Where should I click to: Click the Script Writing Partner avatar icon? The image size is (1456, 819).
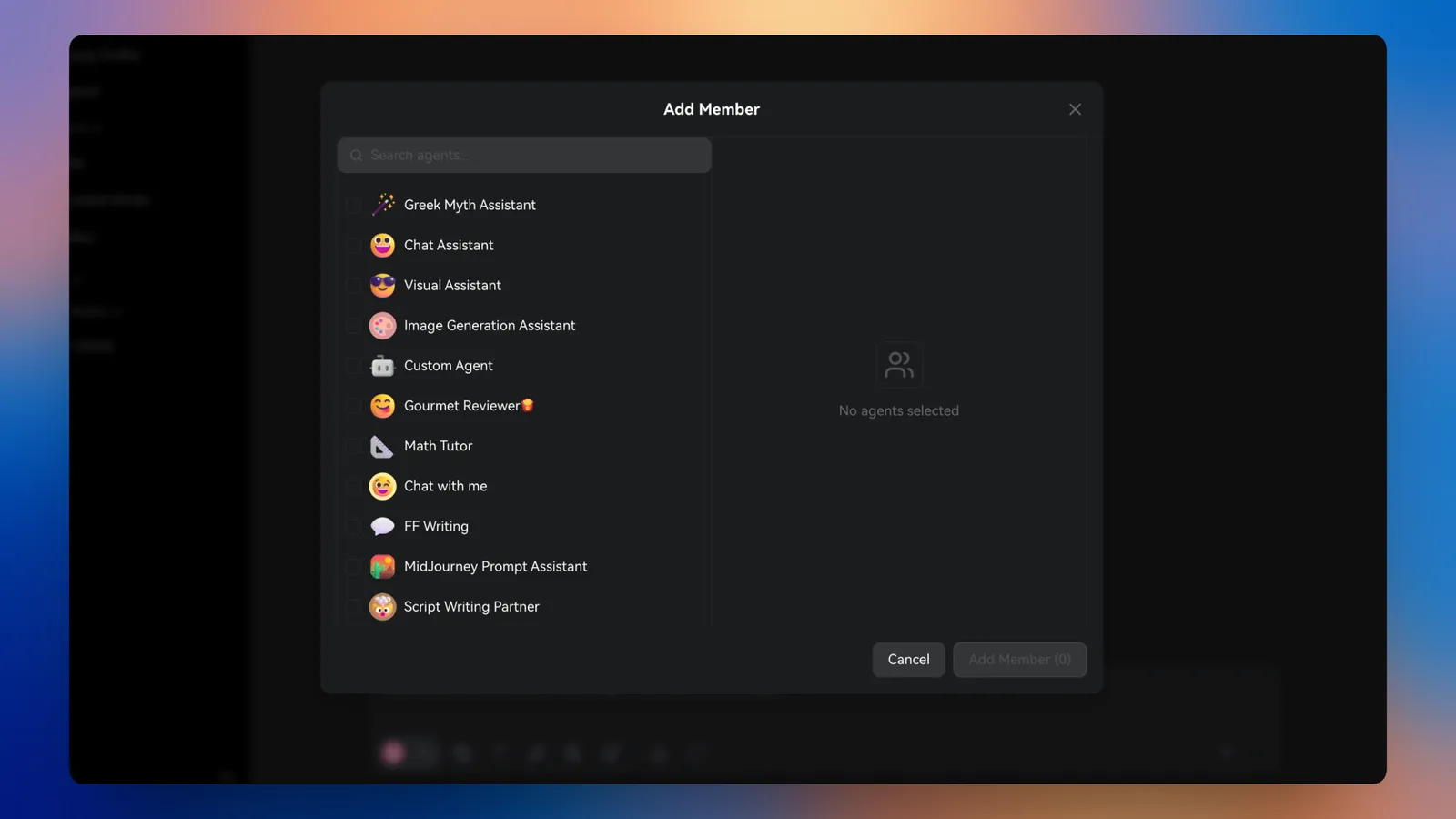[382, 606]
